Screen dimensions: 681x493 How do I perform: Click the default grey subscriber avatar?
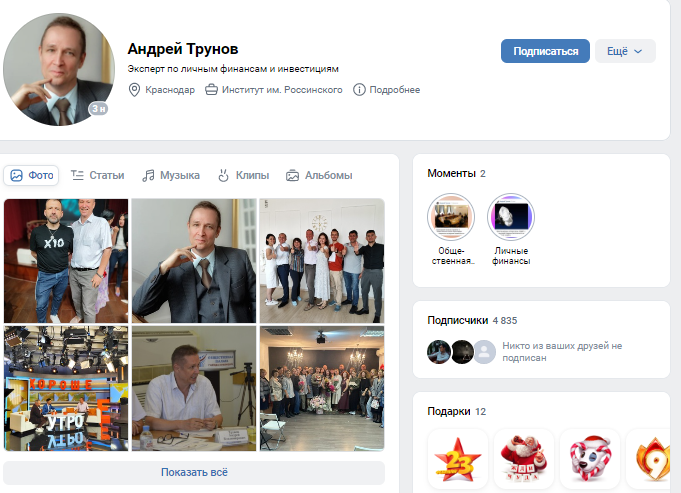(x=484, y=352)
